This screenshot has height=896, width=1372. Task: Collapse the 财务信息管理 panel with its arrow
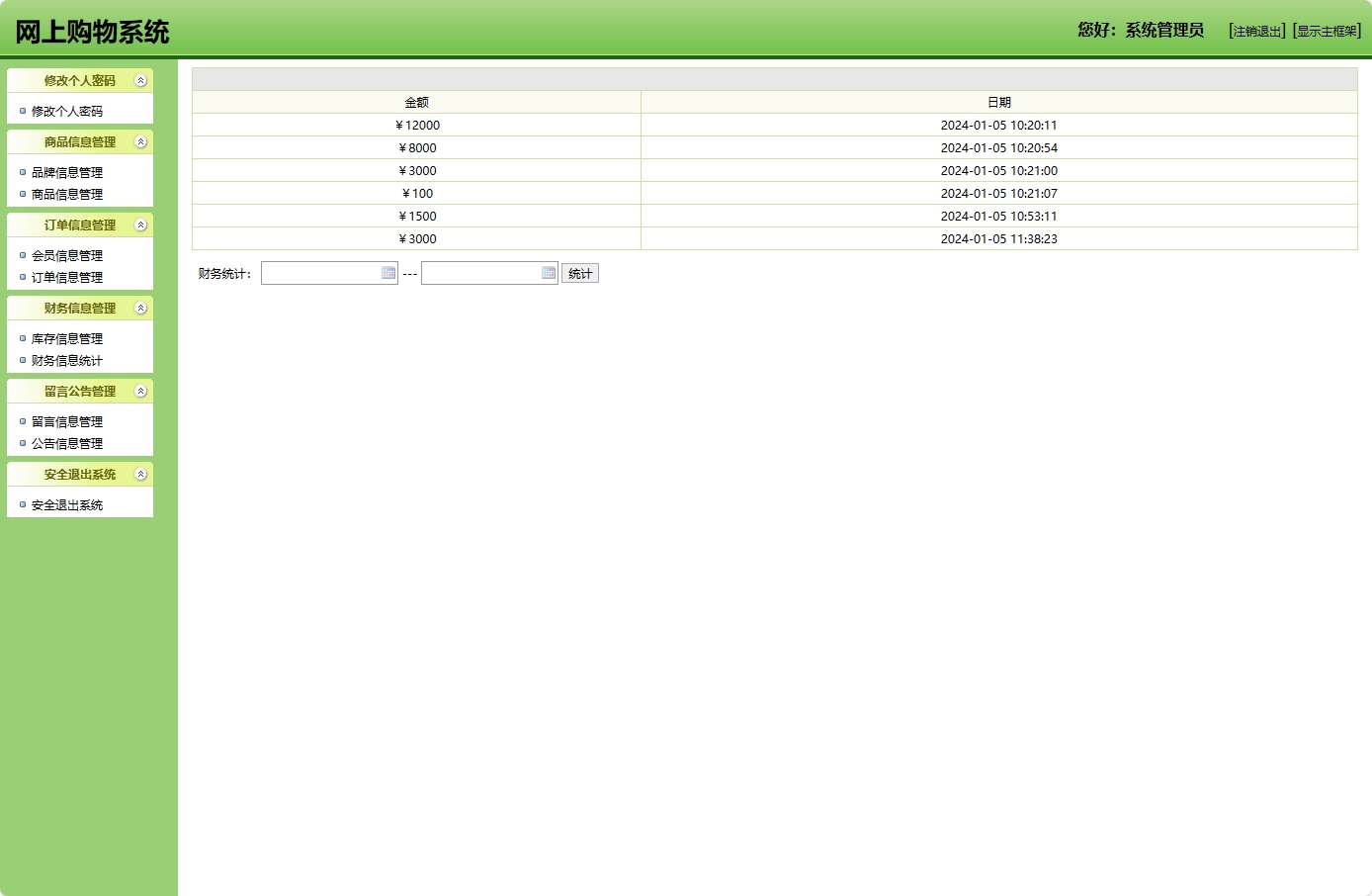tap(140, 309)
